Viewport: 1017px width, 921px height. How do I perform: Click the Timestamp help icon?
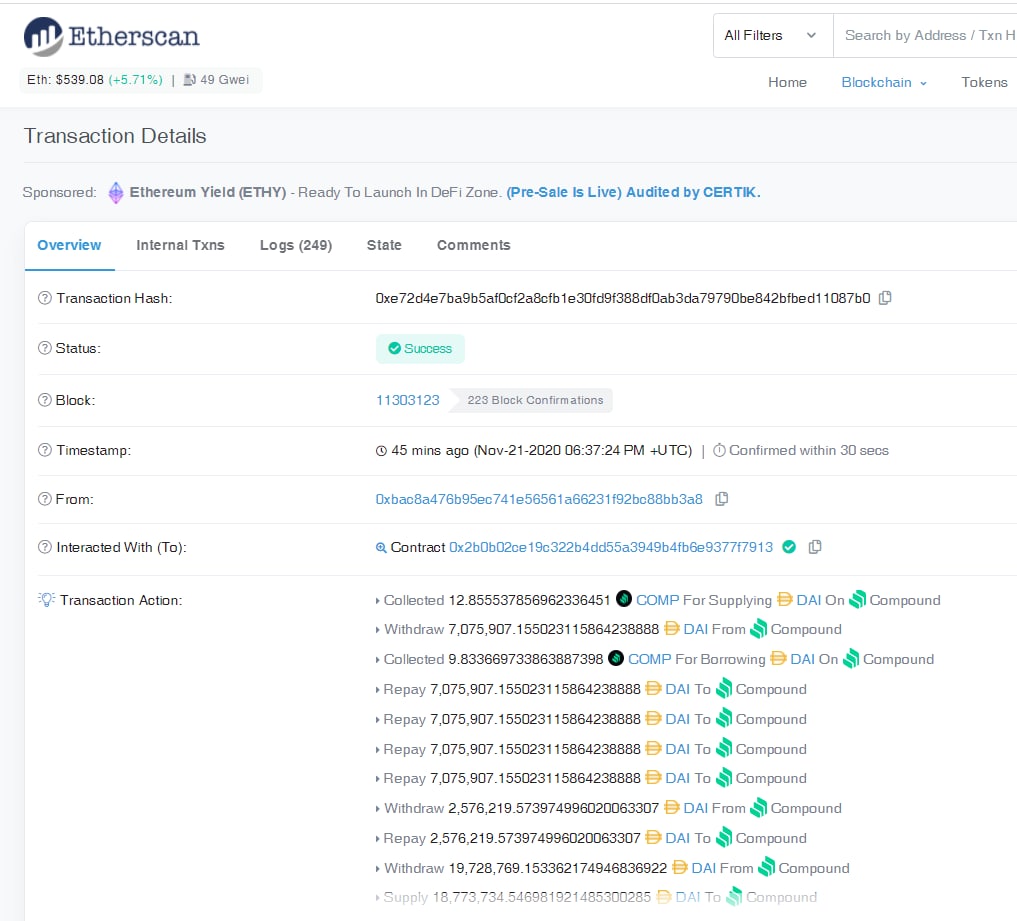pos(45,449)
